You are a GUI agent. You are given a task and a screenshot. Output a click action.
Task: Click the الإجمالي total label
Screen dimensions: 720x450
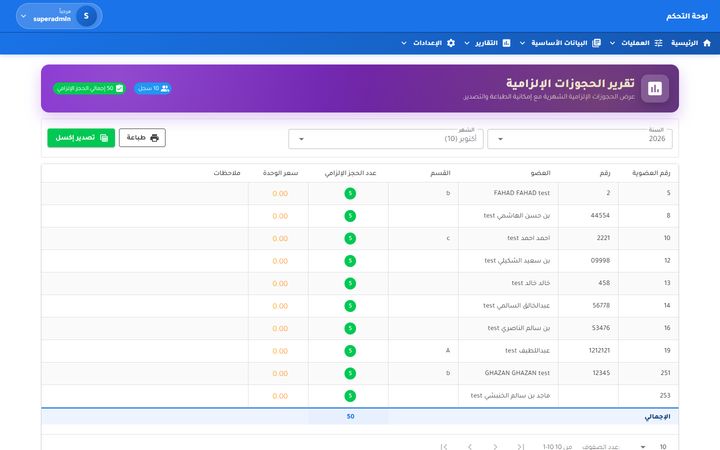tap(657, 416)
